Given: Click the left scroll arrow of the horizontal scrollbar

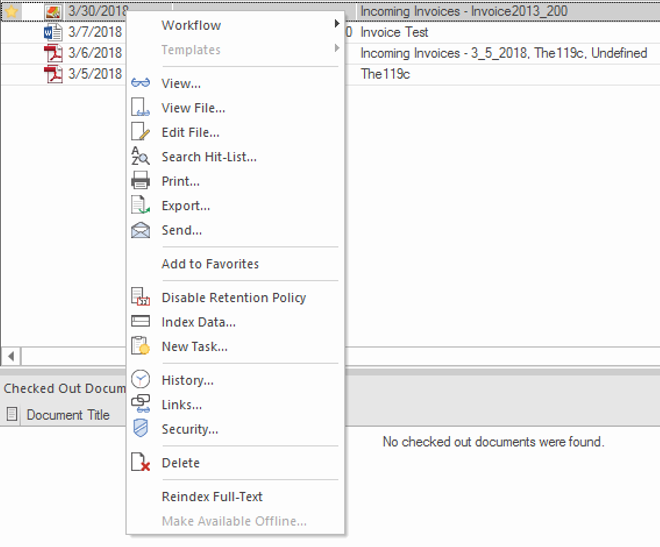Looking at the screenshot, I should tap(11, 356).
